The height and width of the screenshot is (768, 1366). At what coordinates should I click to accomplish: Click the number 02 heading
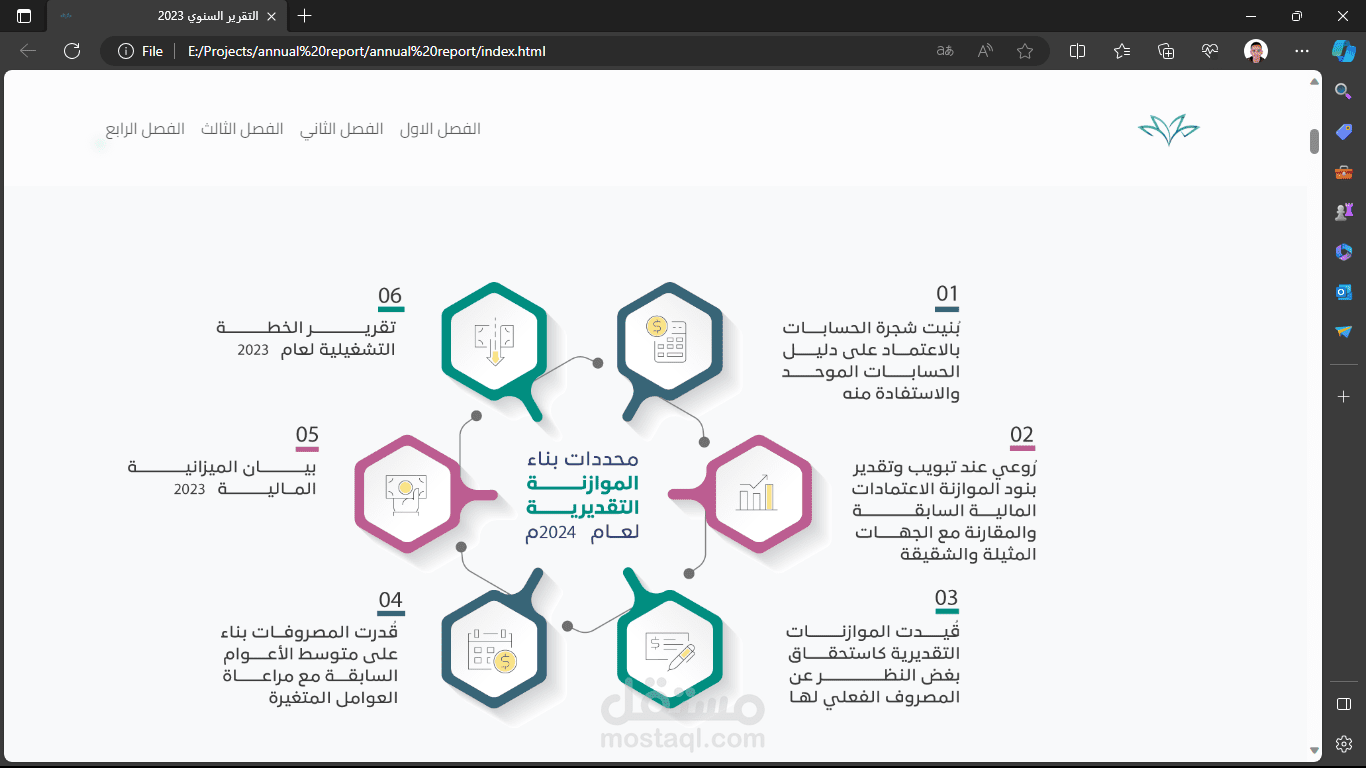click(1022, 435)
